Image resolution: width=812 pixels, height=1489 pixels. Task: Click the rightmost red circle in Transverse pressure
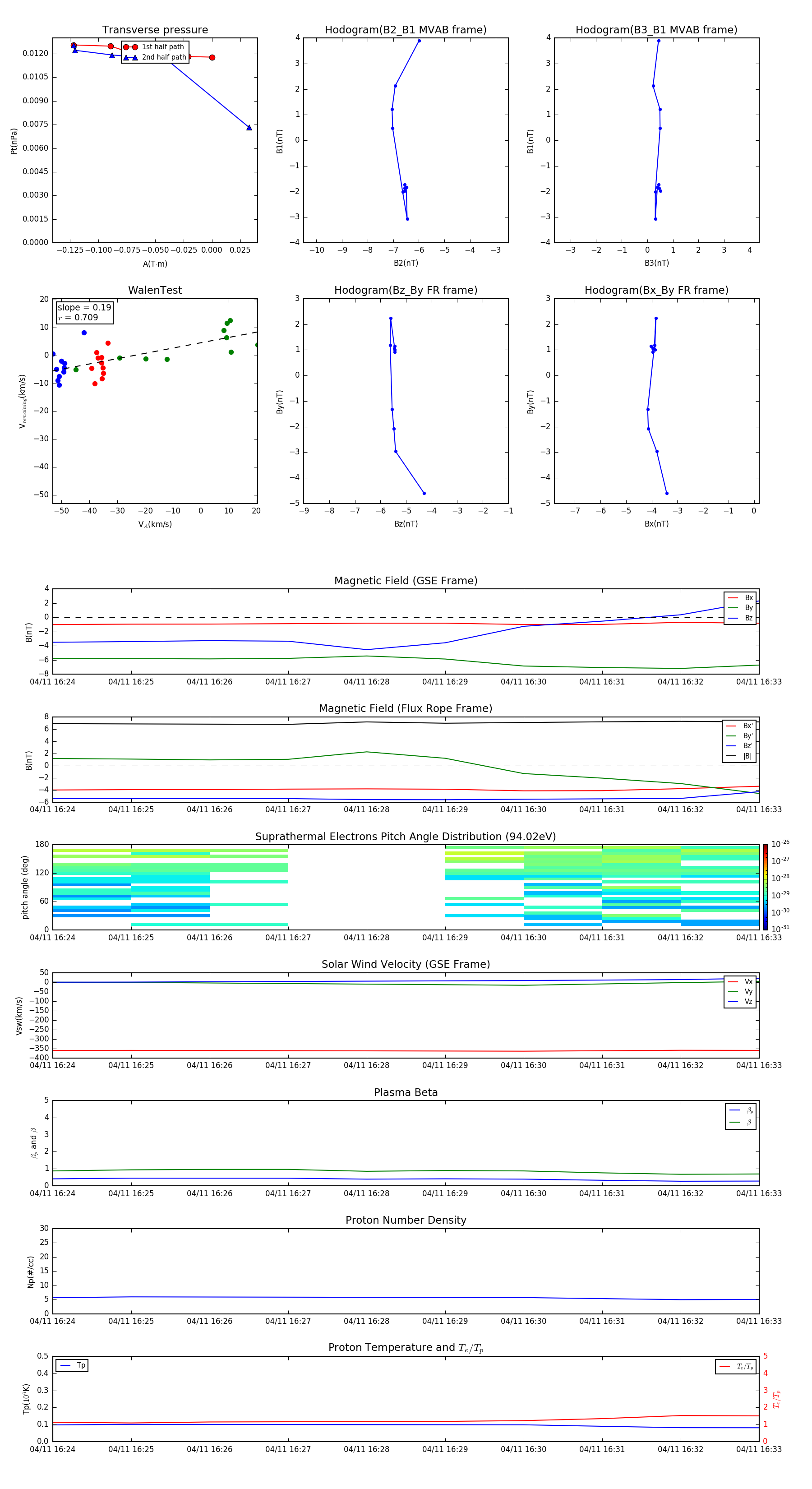pyautogui.click(x=212, y=57)
